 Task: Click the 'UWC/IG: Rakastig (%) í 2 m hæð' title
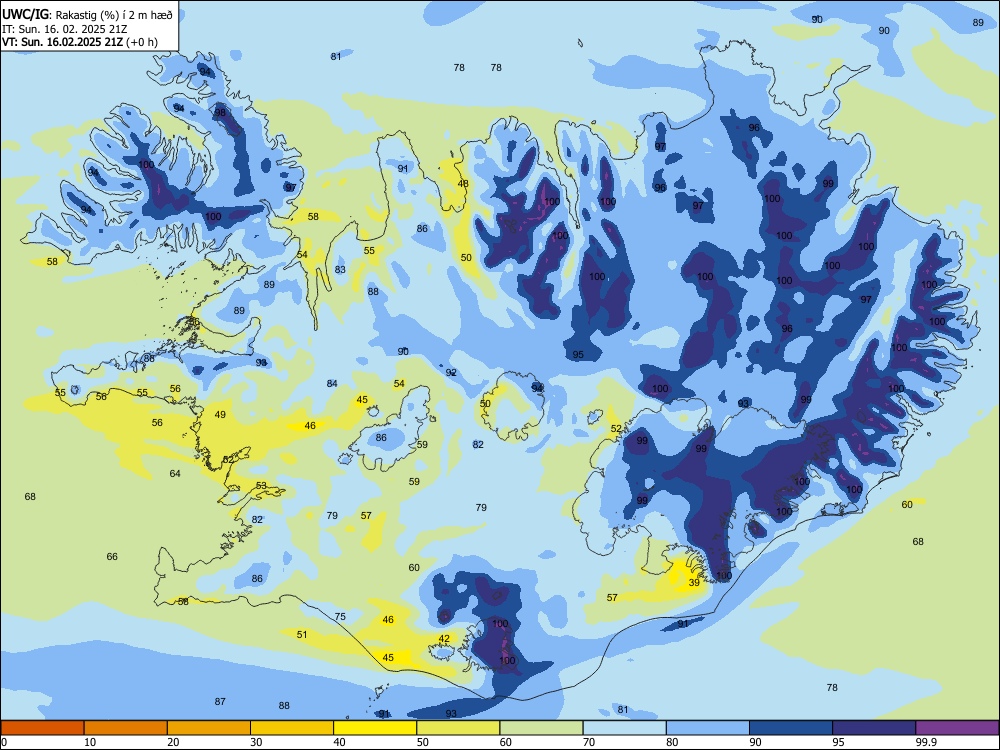click(87, 15)
